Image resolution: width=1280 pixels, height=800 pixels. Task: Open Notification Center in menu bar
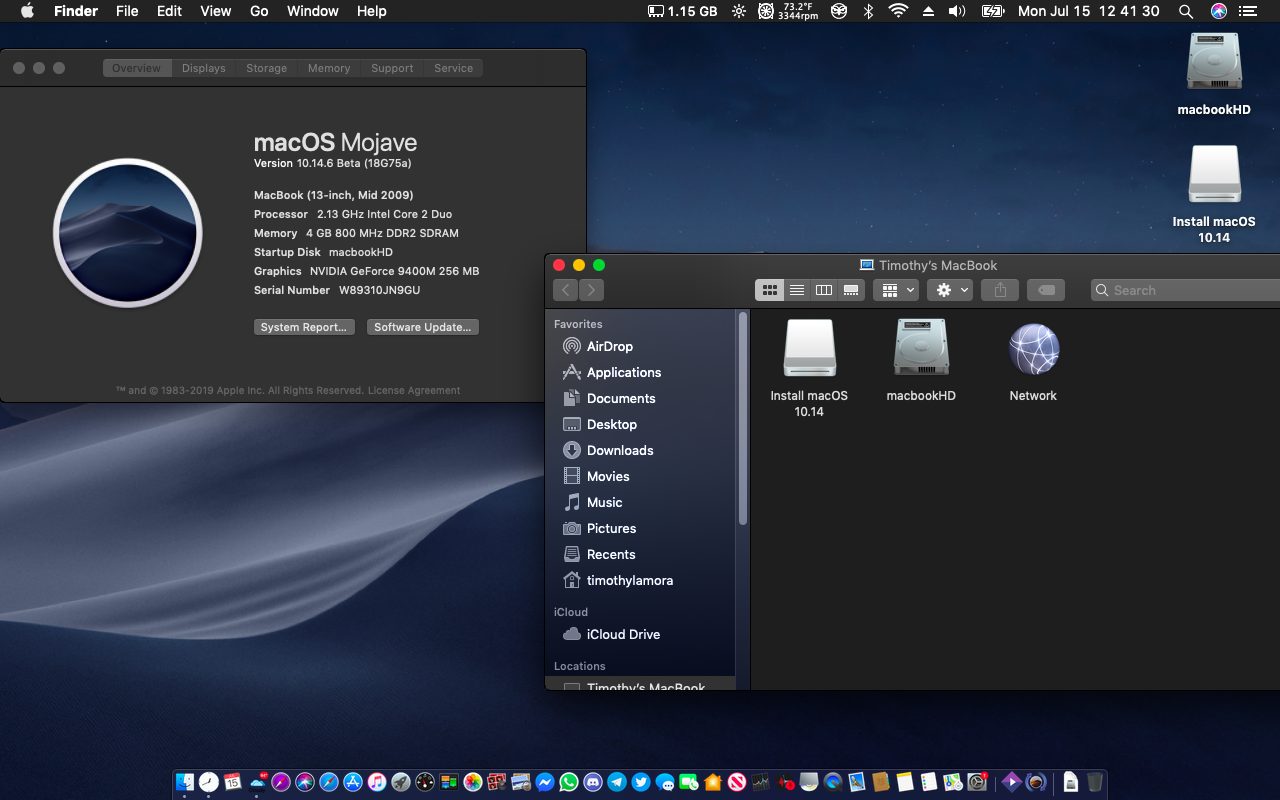(1250, 11)
